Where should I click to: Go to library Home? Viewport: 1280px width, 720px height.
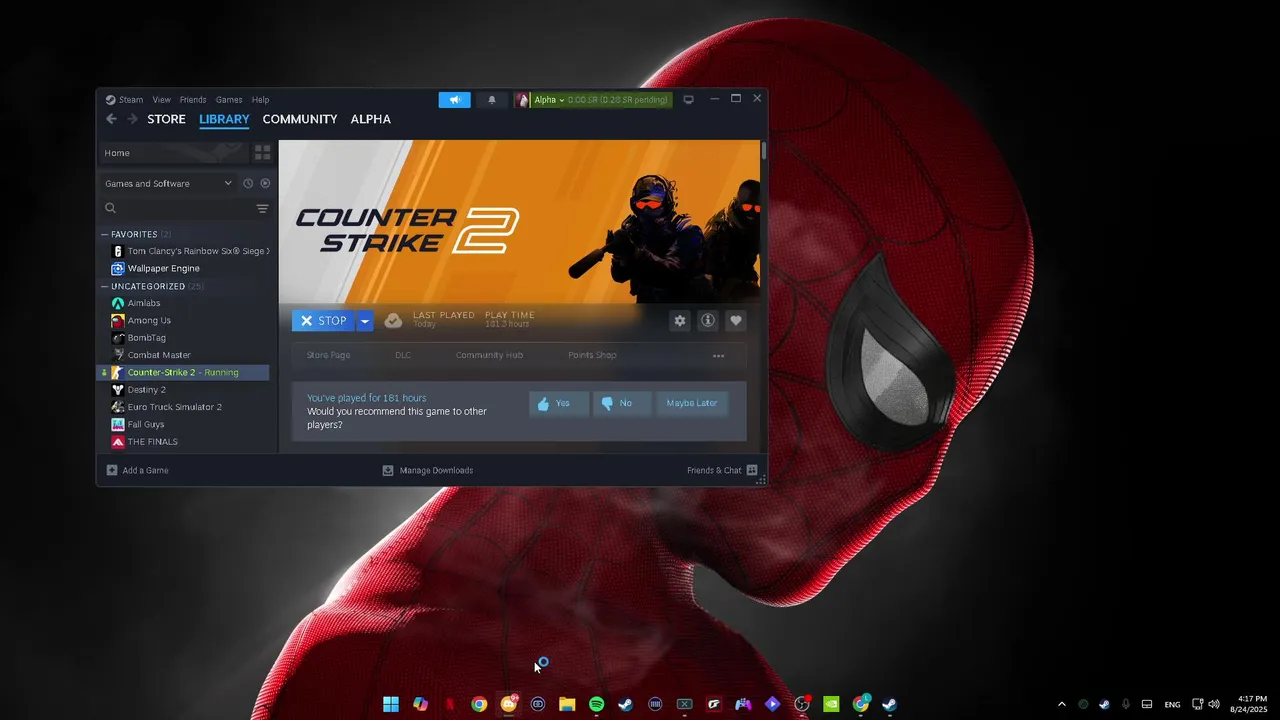pyautogui.click(x=174, y=153)
